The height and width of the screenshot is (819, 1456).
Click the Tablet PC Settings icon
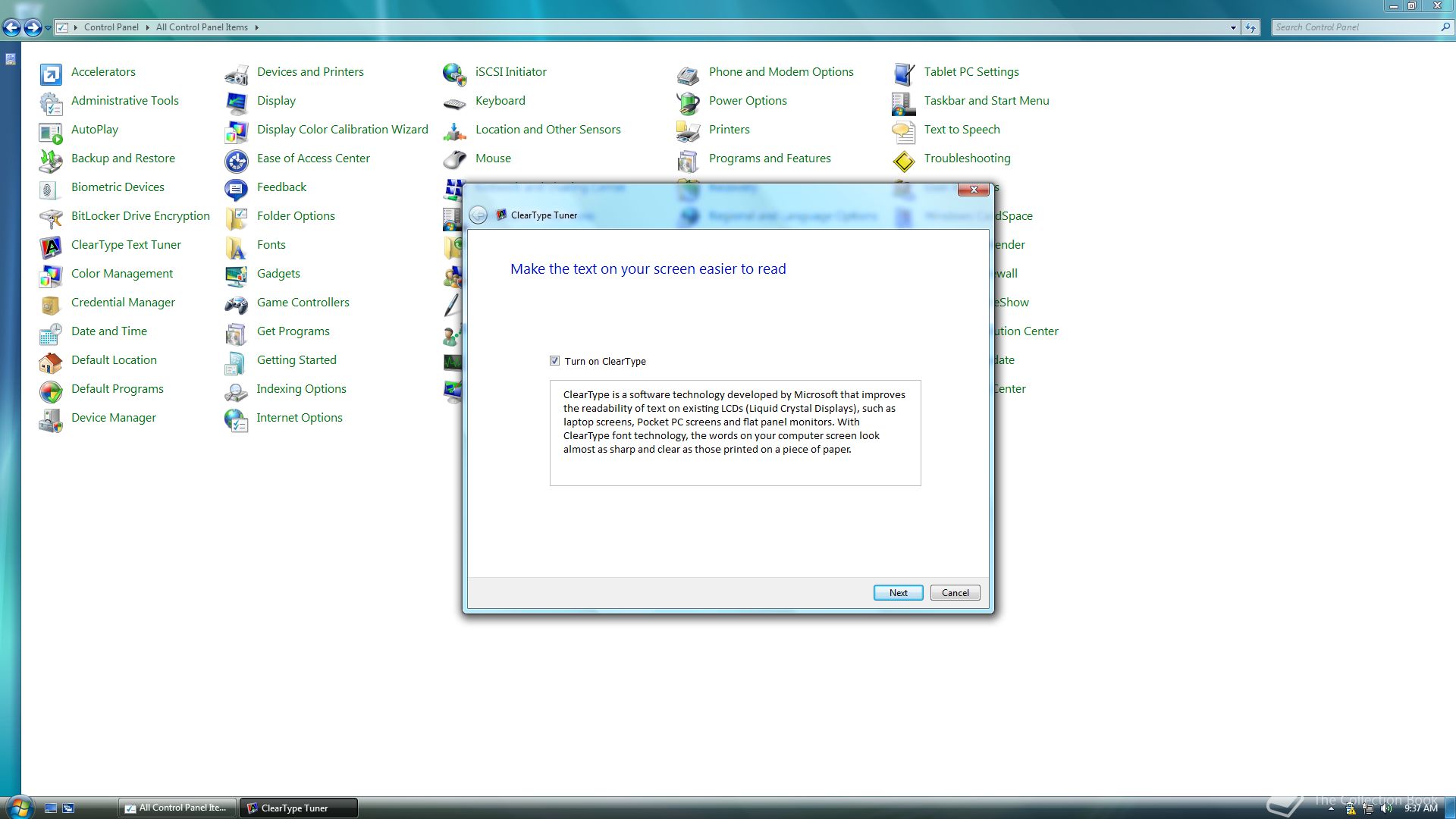tap(904, 74)
